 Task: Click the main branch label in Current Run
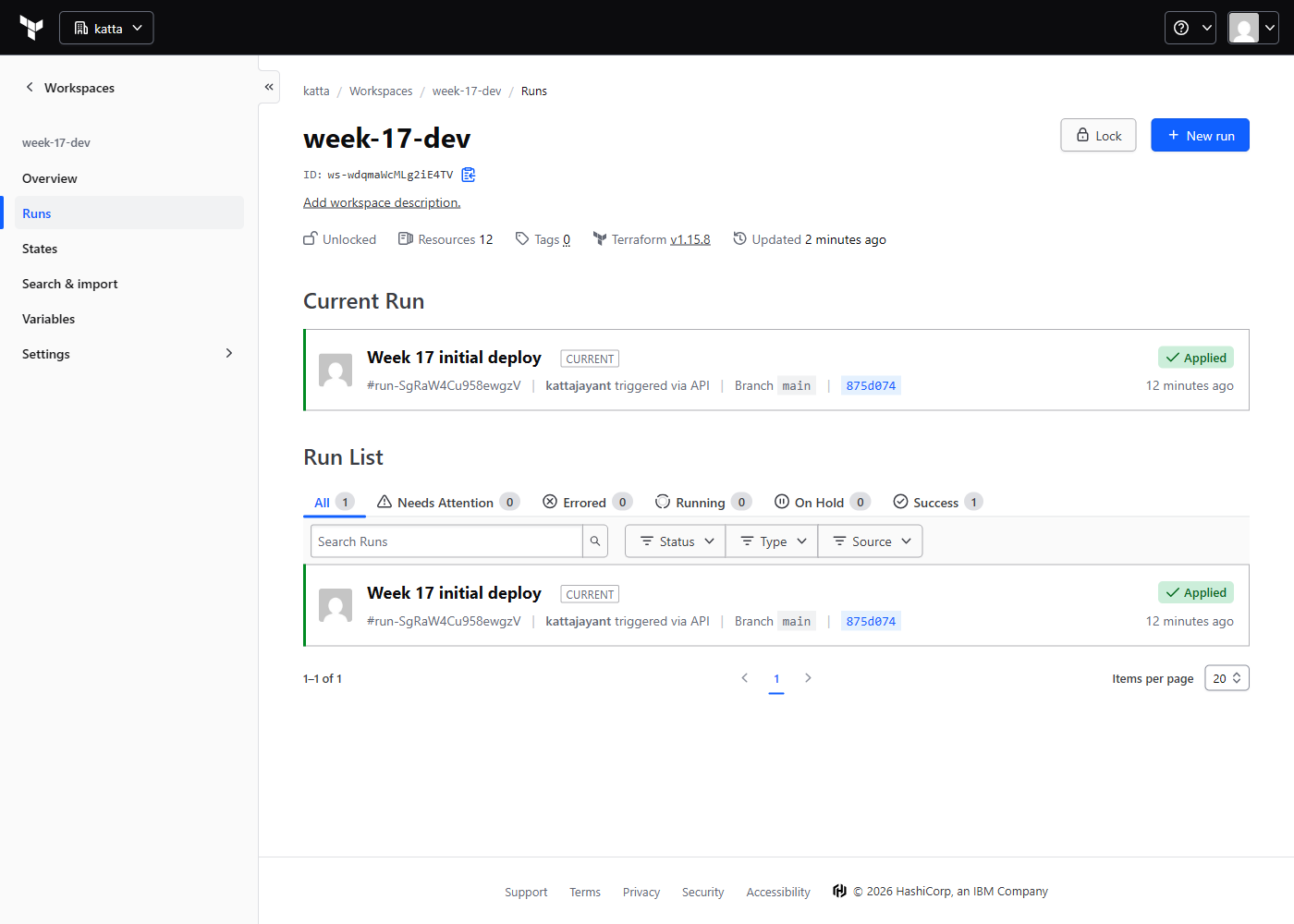coord(796,386)
